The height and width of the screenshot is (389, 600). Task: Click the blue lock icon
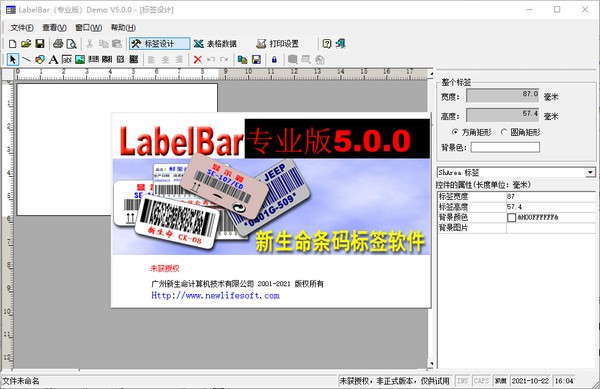pos(274,60)
